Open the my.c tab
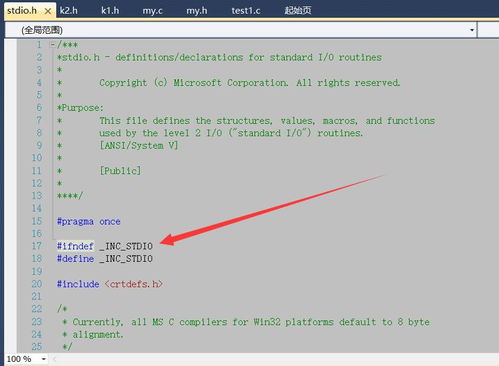 click(x=153, y=11)
